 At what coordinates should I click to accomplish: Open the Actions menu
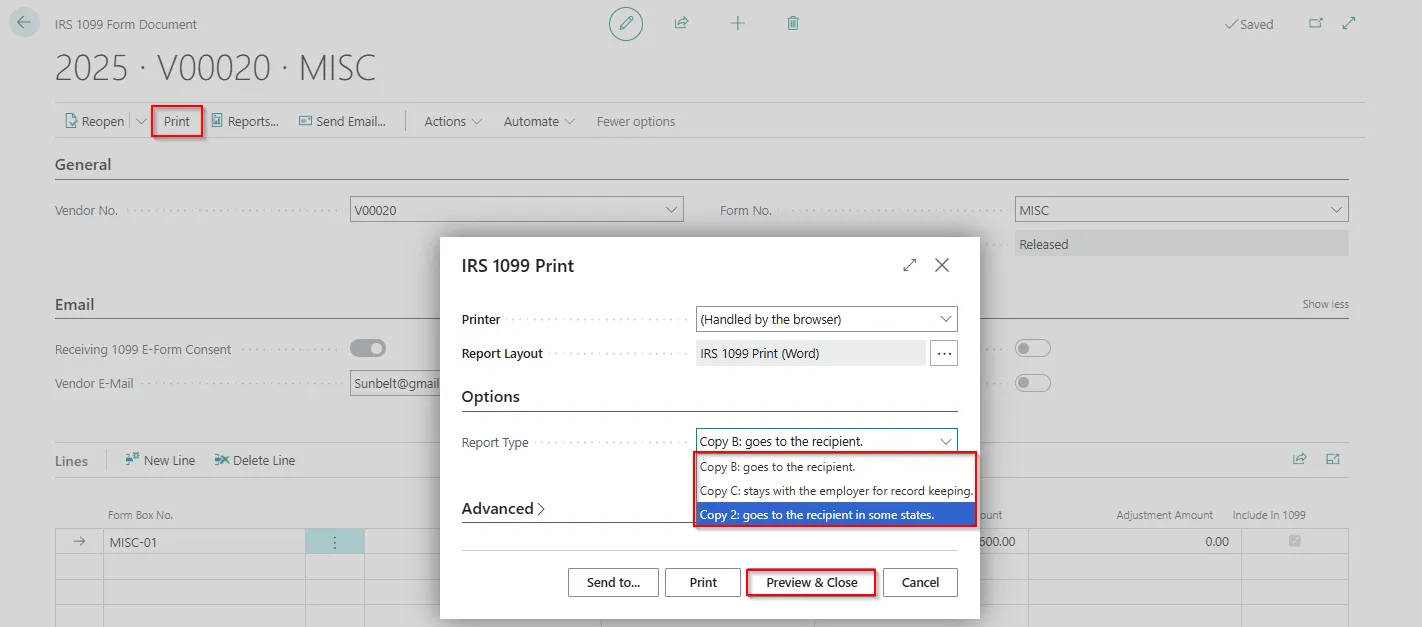click(453, 121)
